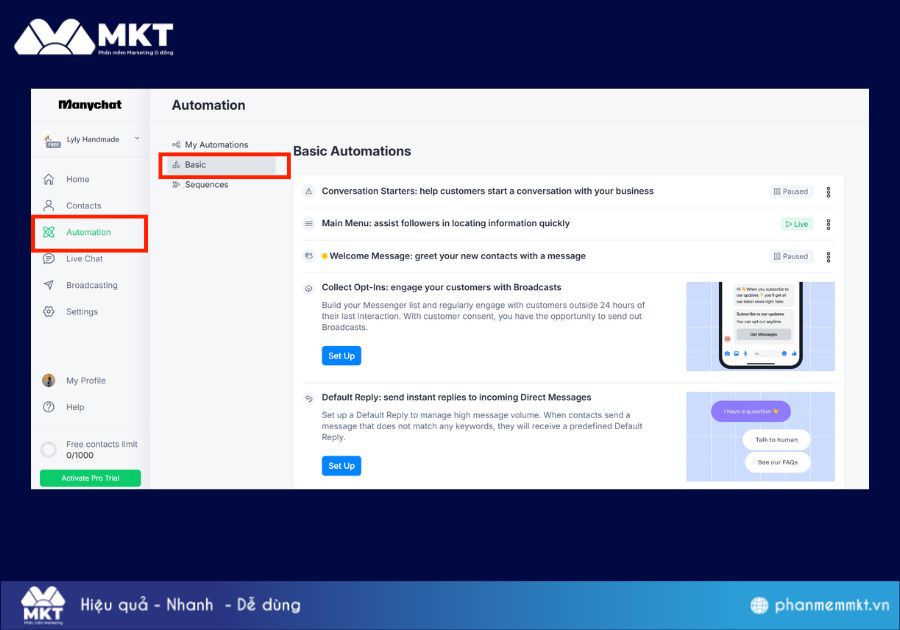Click the Activate Pro Trial button

(90, 478)
